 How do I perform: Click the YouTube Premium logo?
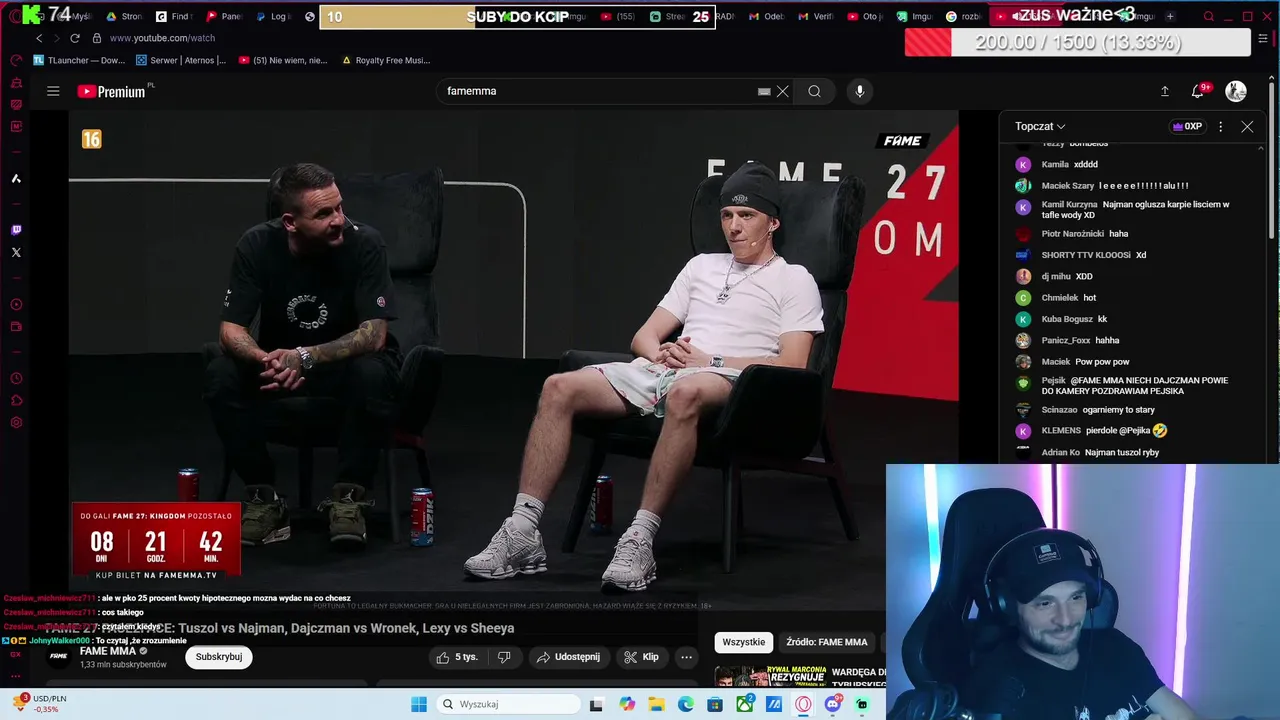[112, 91]
